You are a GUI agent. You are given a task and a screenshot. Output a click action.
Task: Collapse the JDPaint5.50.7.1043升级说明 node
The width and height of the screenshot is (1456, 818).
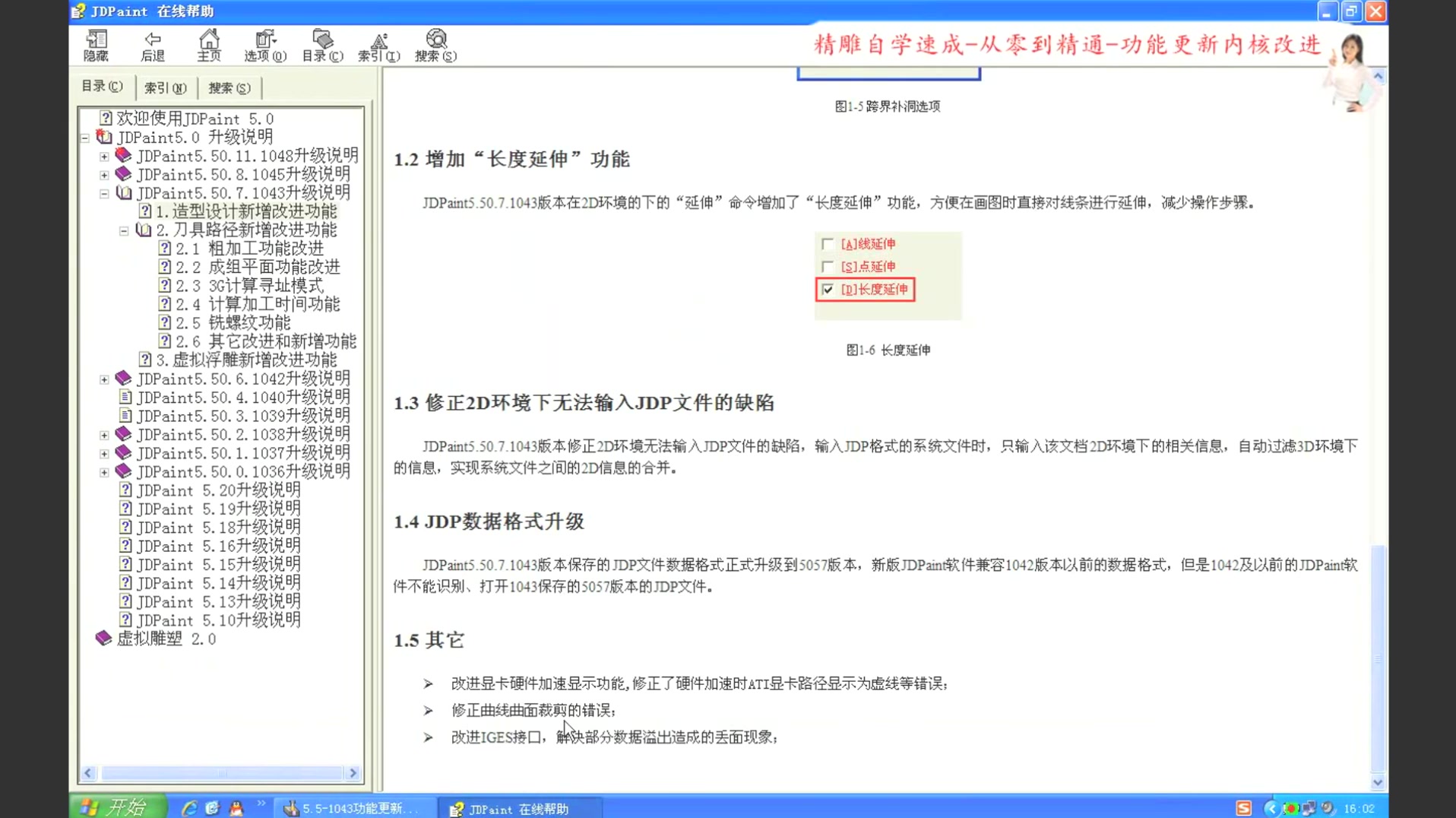104,193
